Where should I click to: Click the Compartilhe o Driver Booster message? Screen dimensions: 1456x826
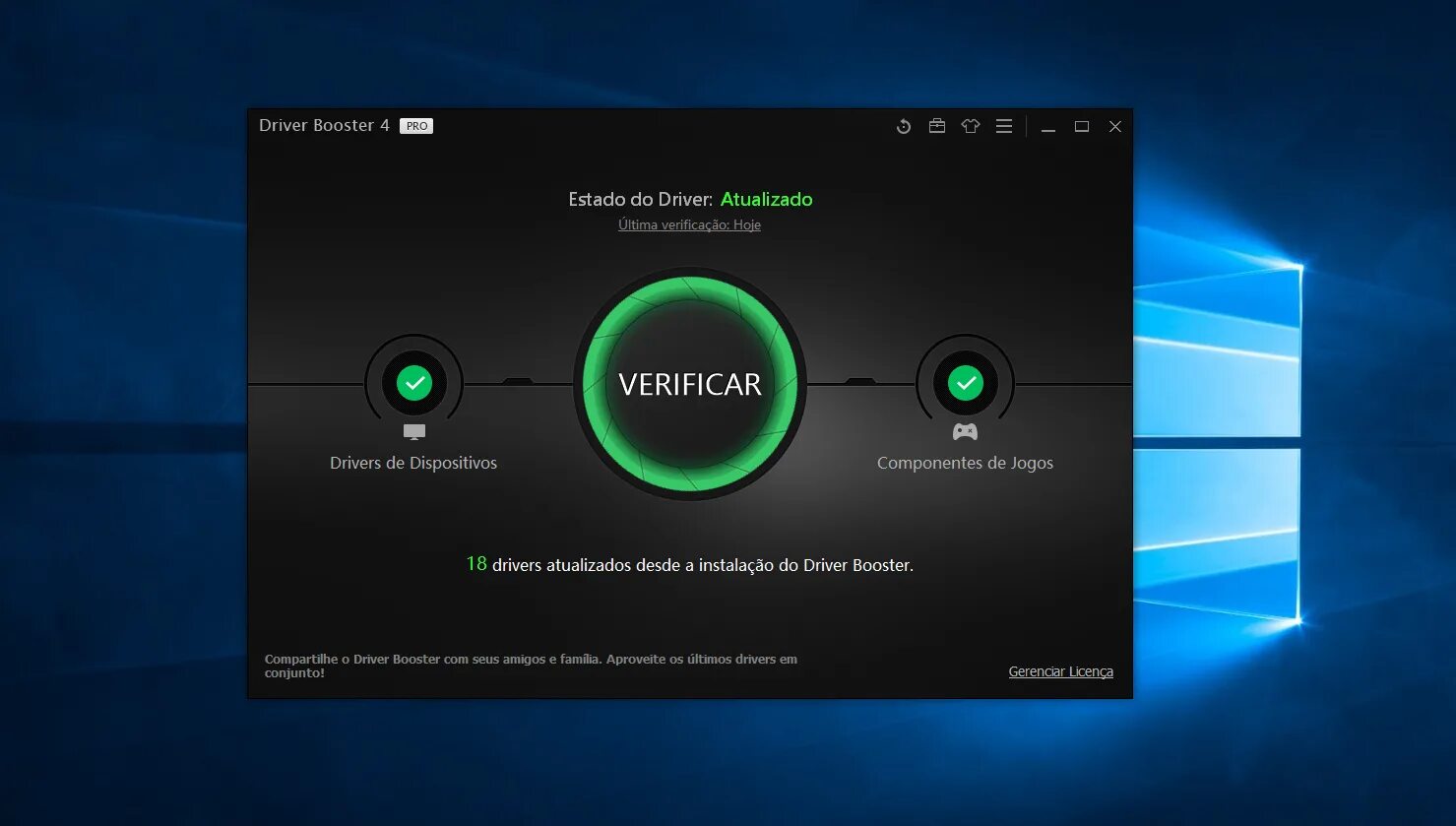coord(531,666)
